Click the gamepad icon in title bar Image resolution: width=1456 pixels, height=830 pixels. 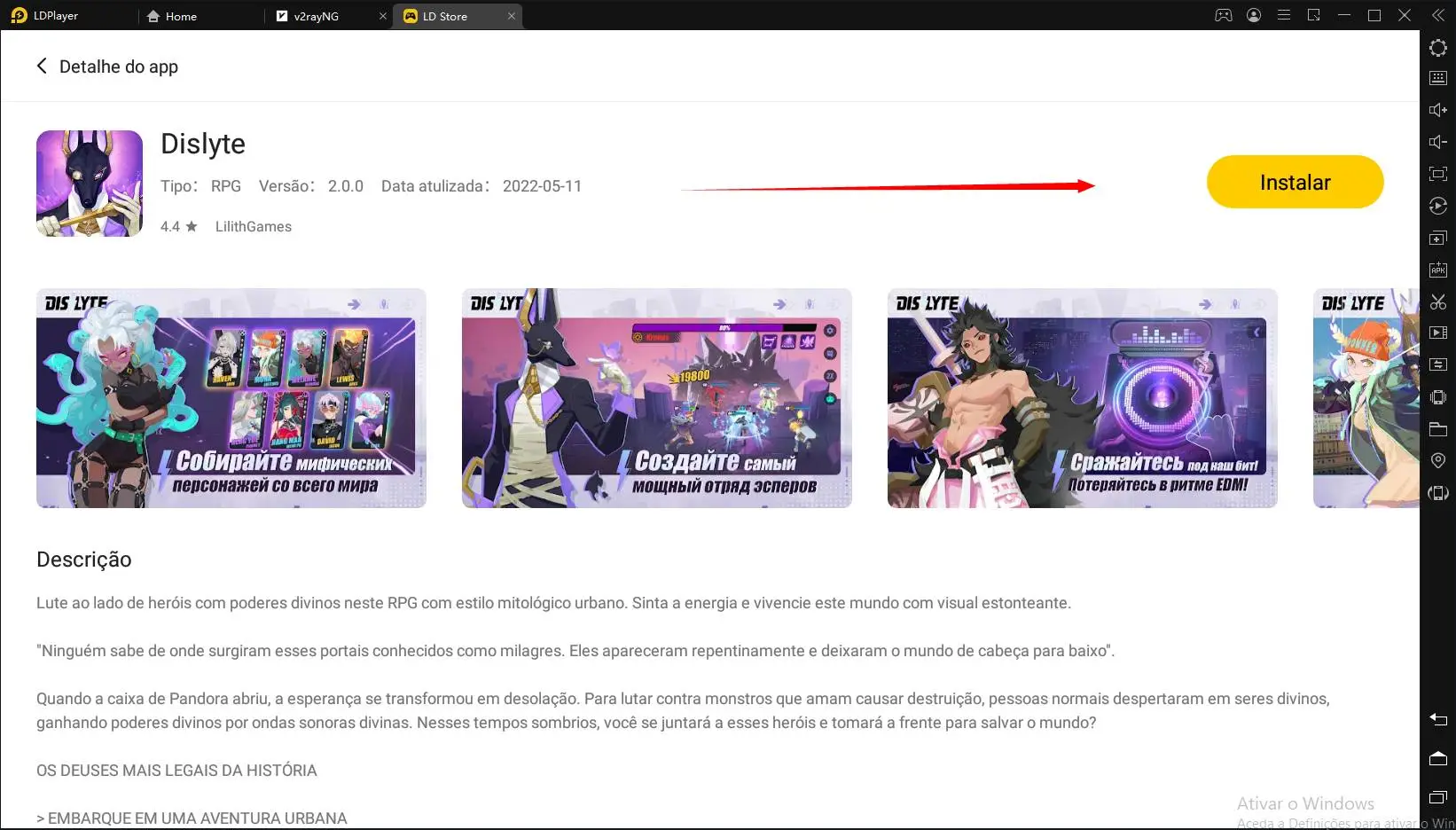coord(1224,15)
